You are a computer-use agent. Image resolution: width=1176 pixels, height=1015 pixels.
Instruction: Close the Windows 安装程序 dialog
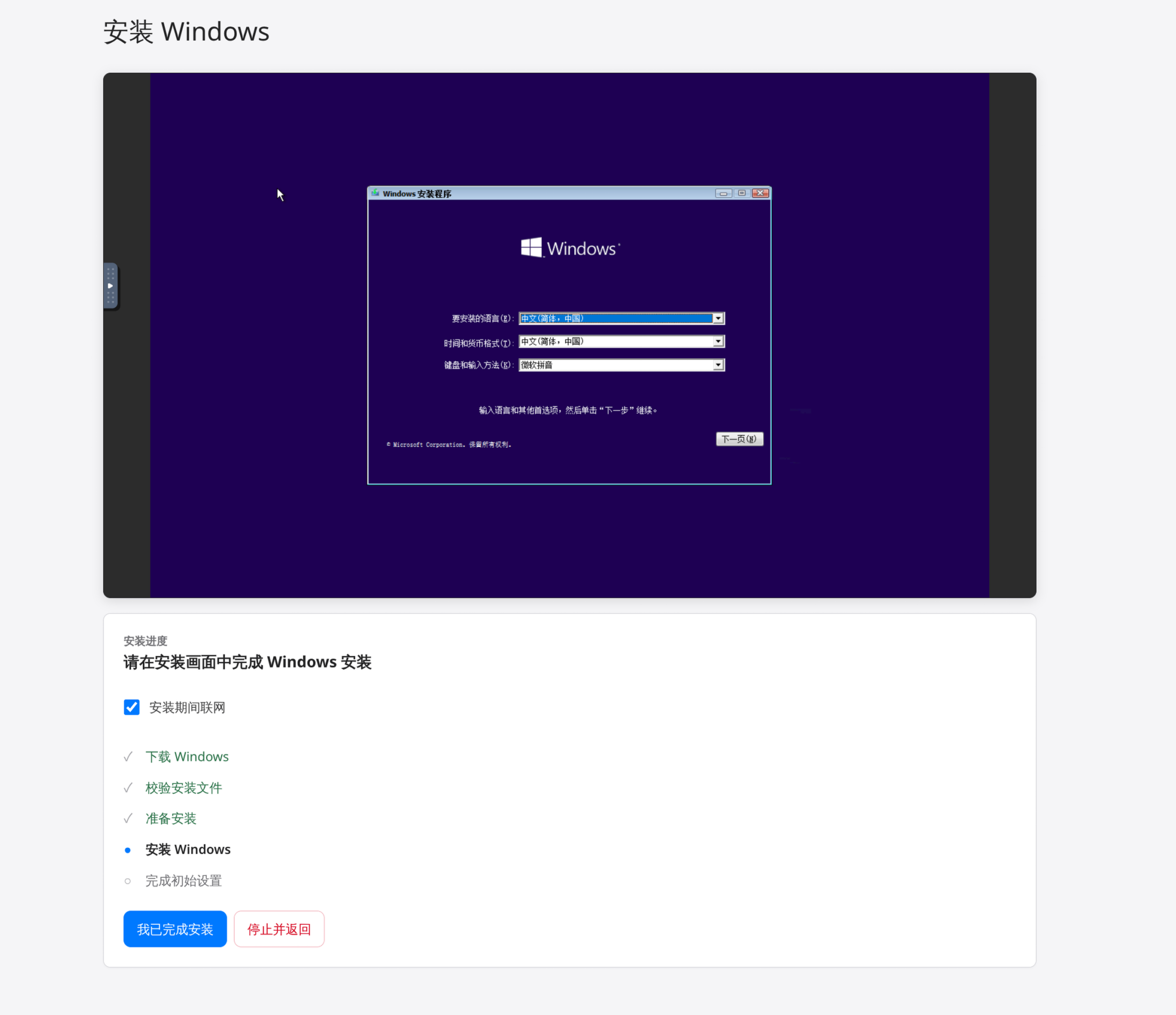click(x=760, y=194)
